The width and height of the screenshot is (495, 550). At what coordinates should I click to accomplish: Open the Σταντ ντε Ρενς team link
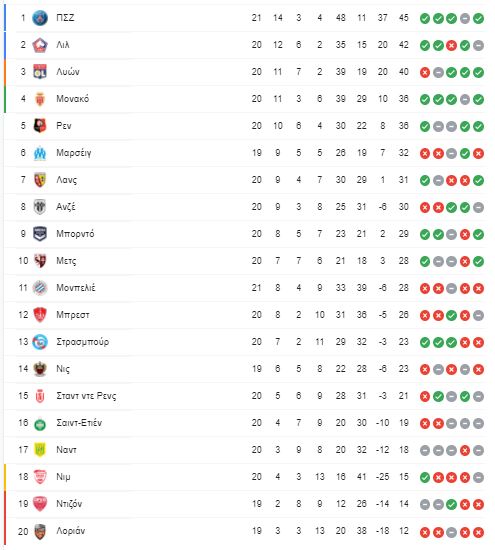click(x=86, y=396)
